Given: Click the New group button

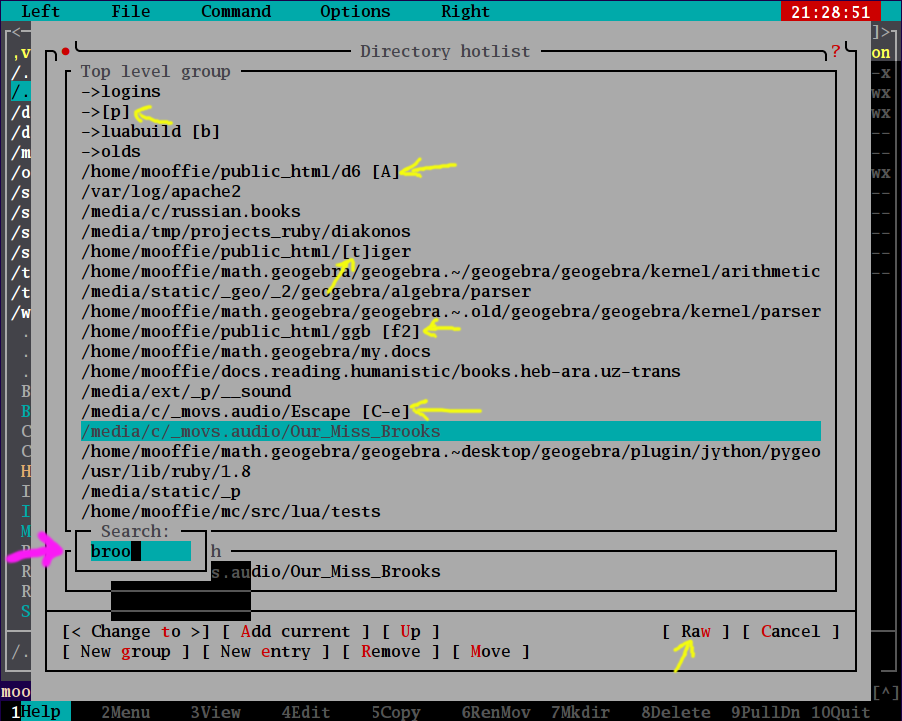Looking at the screenshot, I should [x=125, y=651].
